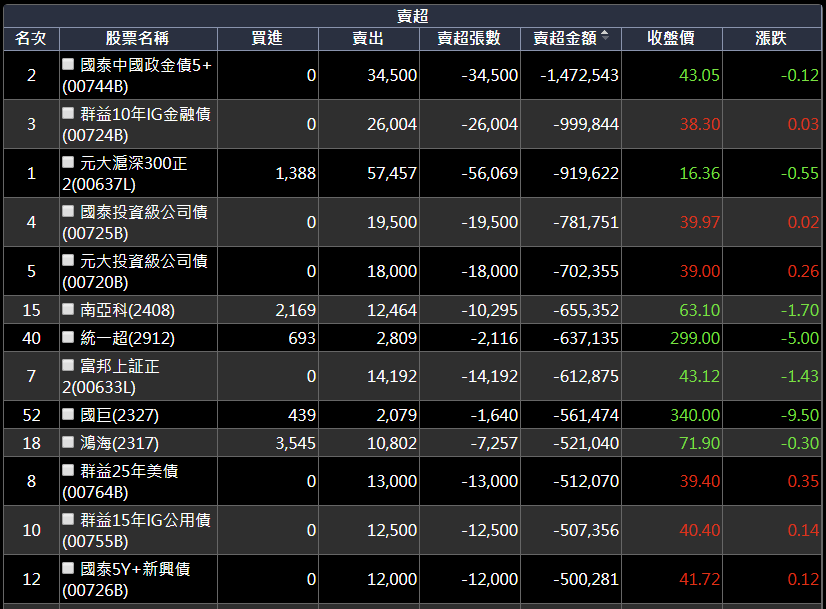
Task: Tick the checkbox for 元大投資級公司債 (00720B)
Action: pyautogui.click(x=68, y=260)
